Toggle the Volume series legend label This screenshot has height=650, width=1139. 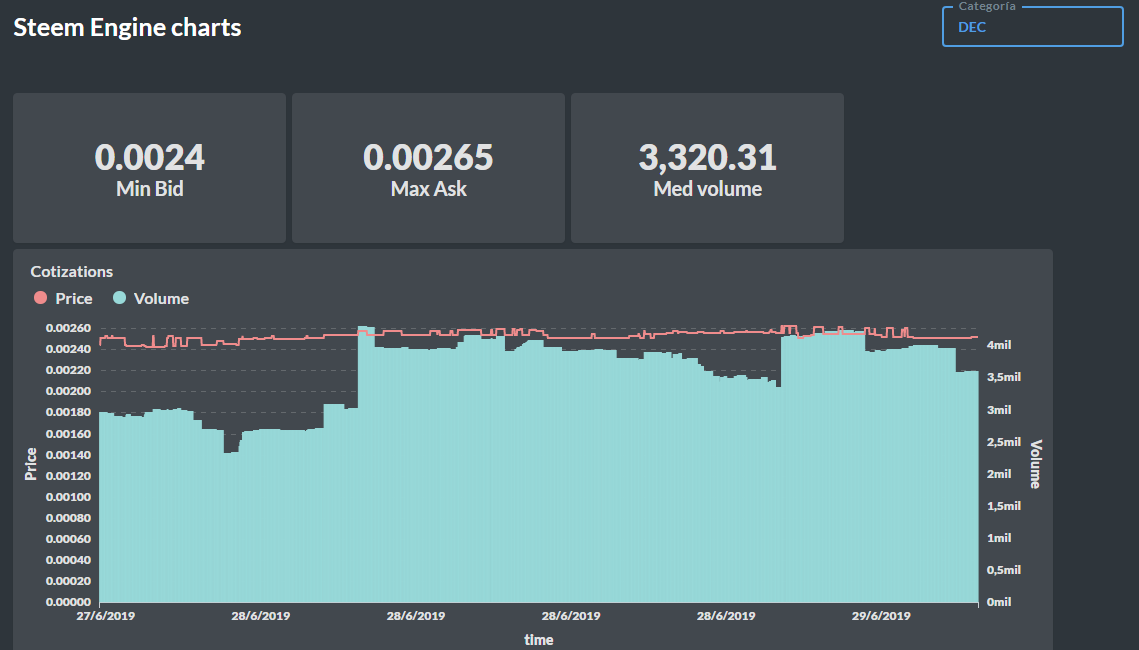click(x=161, y=298)
